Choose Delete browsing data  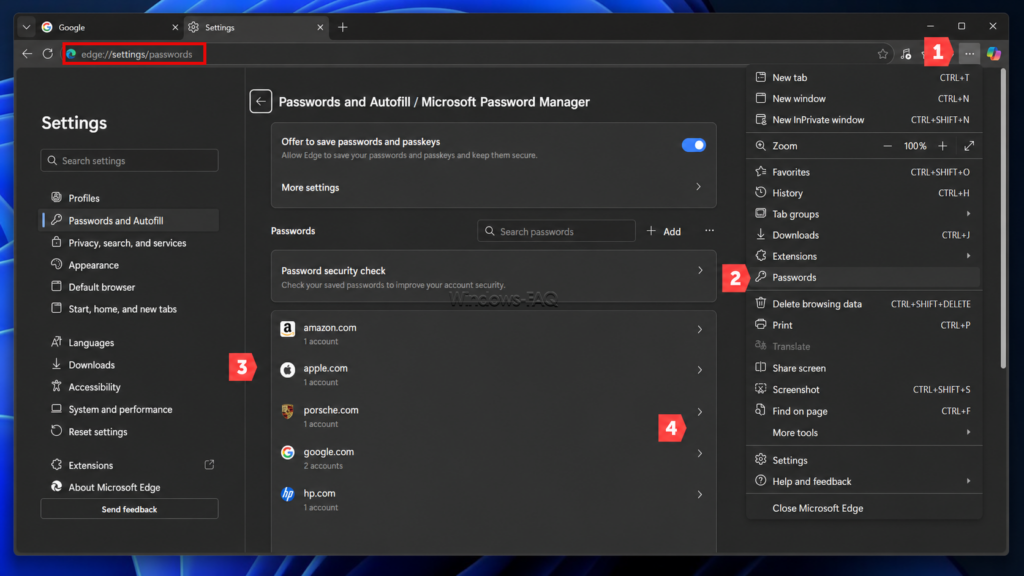(863, 304)
